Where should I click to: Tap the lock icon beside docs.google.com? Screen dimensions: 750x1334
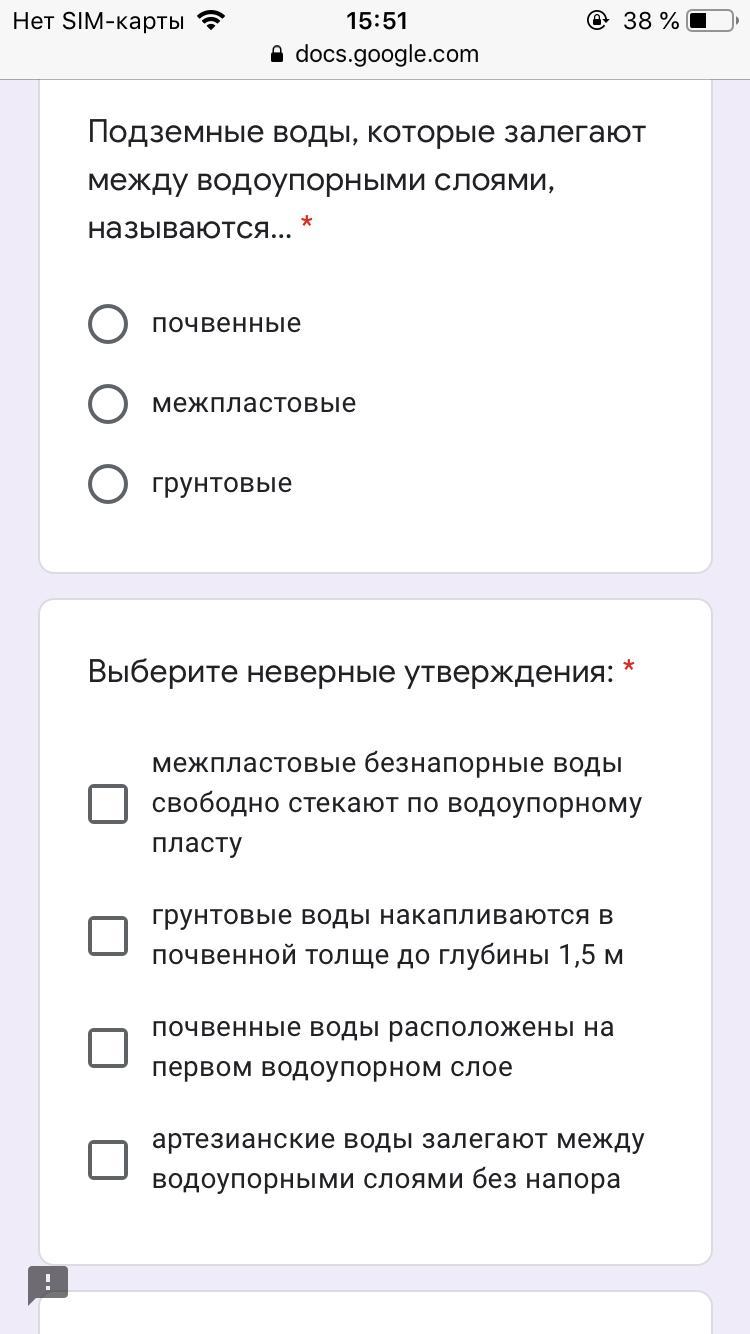277,55
